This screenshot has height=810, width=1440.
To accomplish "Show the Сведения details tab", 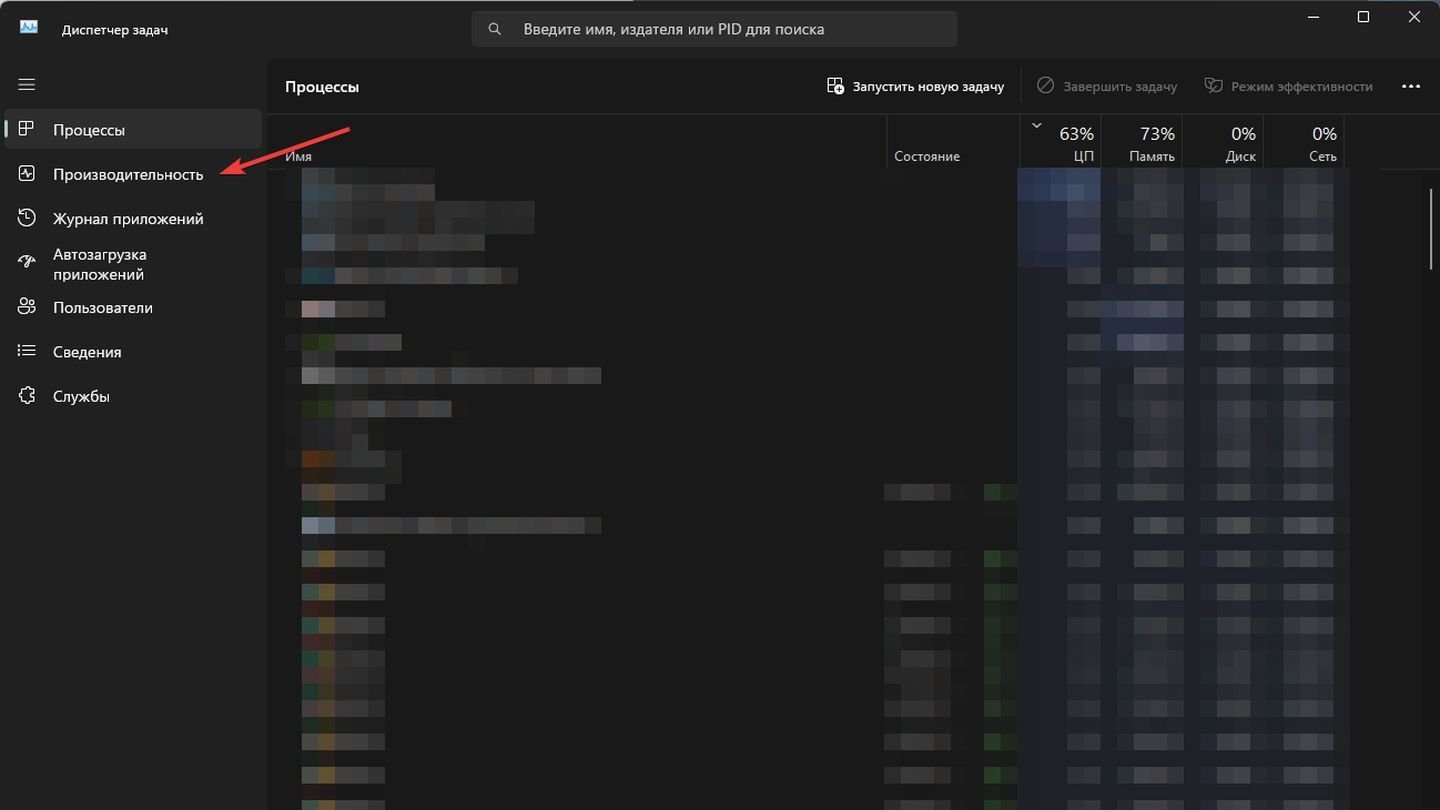I will [x=134, y=352].
